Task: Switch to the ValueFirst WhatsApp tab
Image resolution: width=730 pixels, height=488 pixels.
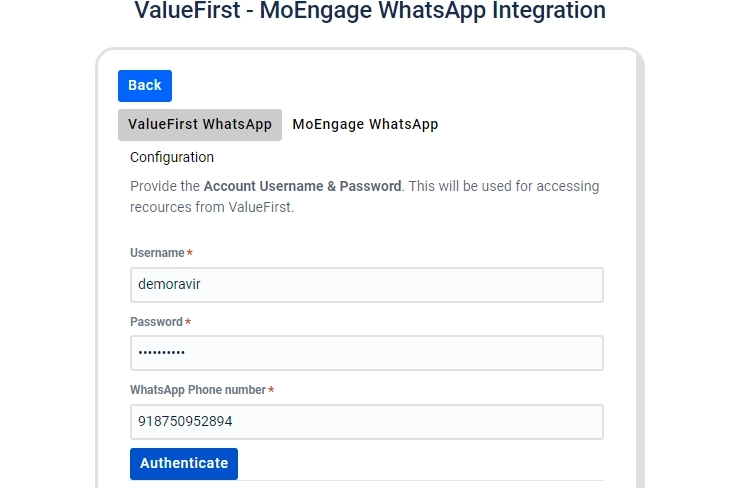Action: pos(200,125)
